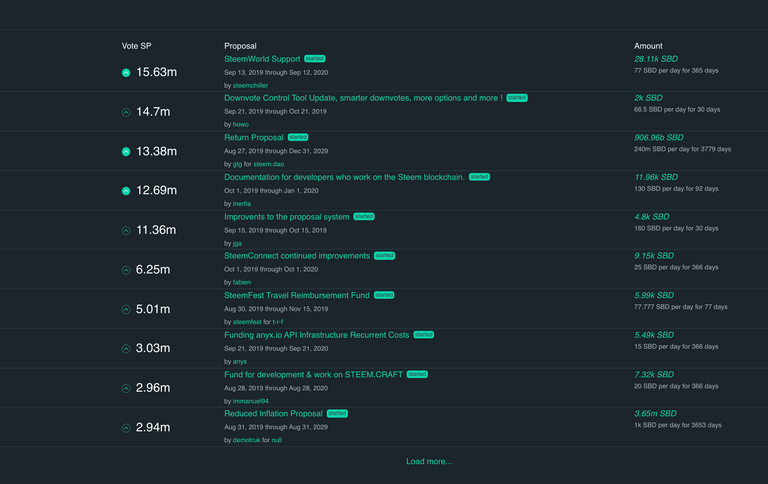This screenshot has width=768, height=484.
Task: Open Fund for development & work on STEEM.CRAFT
Action: (x=313, y=374)
